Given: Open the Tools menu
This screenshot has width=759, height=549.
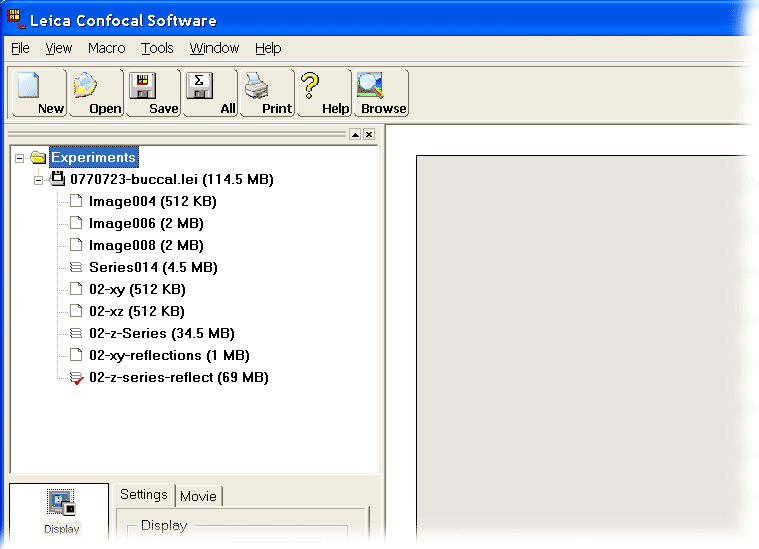Looking at the screenshot, I should [x=157, y=48].
